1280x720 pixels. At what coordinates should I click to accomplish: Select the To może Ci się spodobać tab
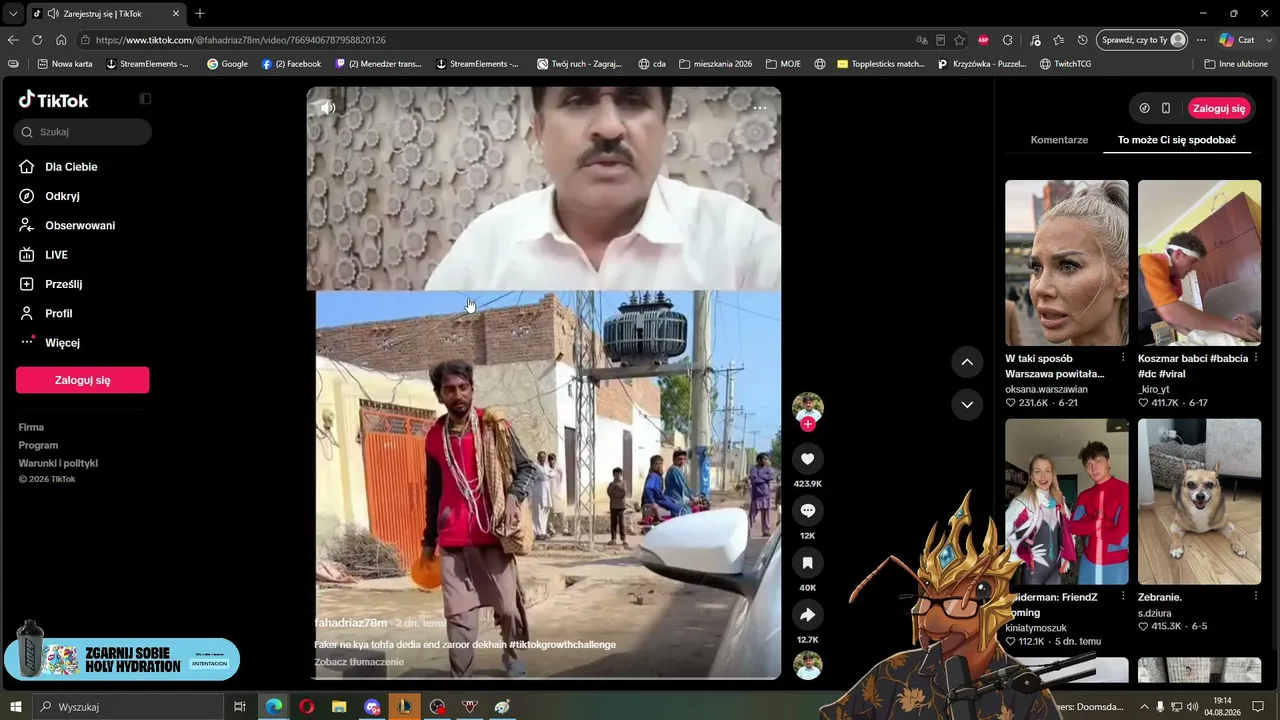[x=1177, y=140]
